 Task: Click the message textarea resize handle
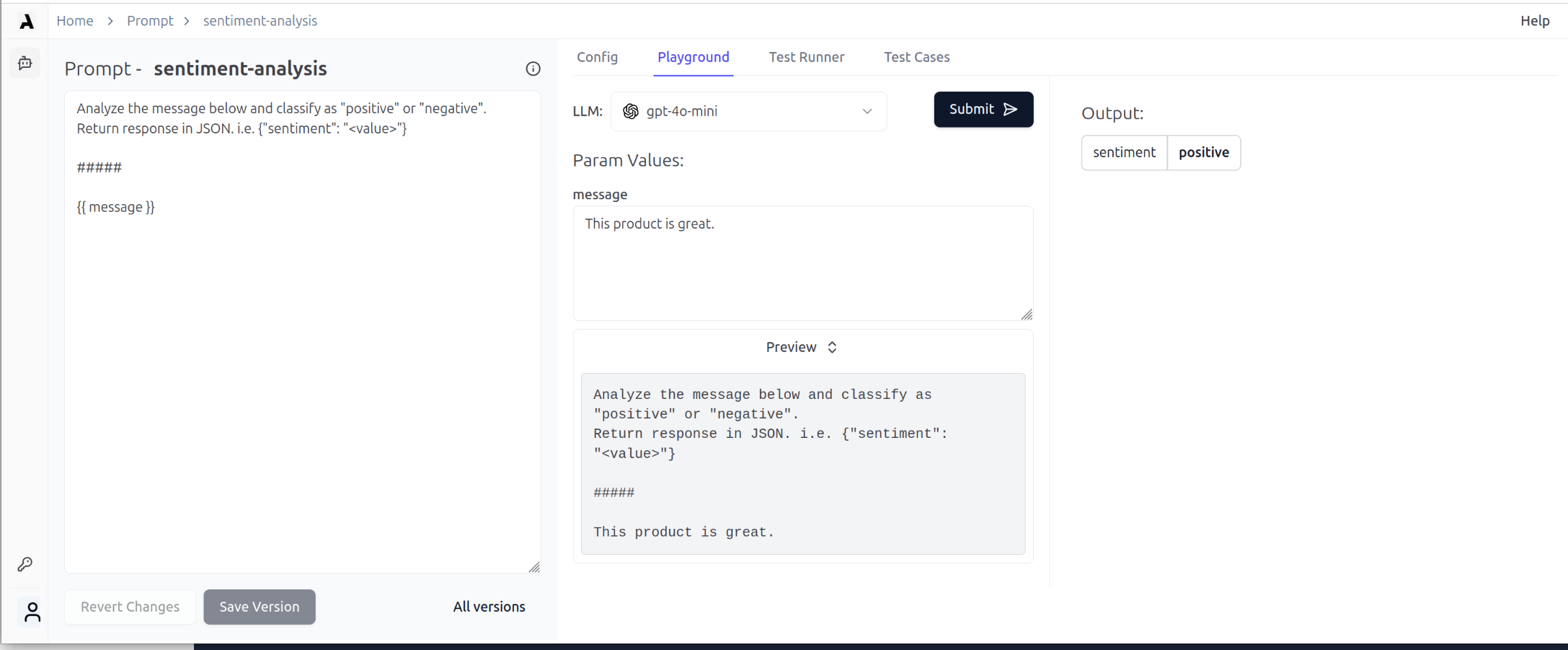pos(1027,315)
